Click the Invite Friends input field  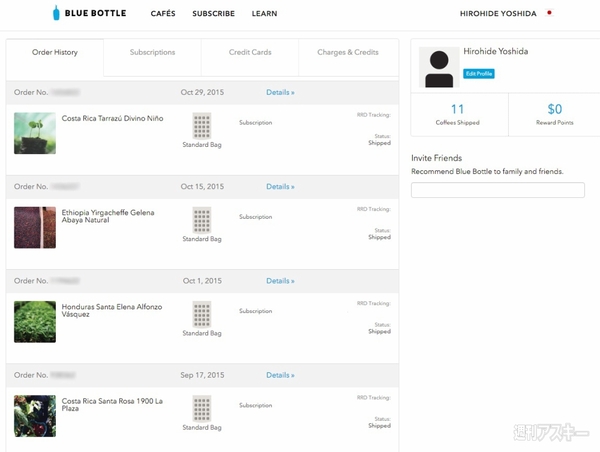pos(497,190)
